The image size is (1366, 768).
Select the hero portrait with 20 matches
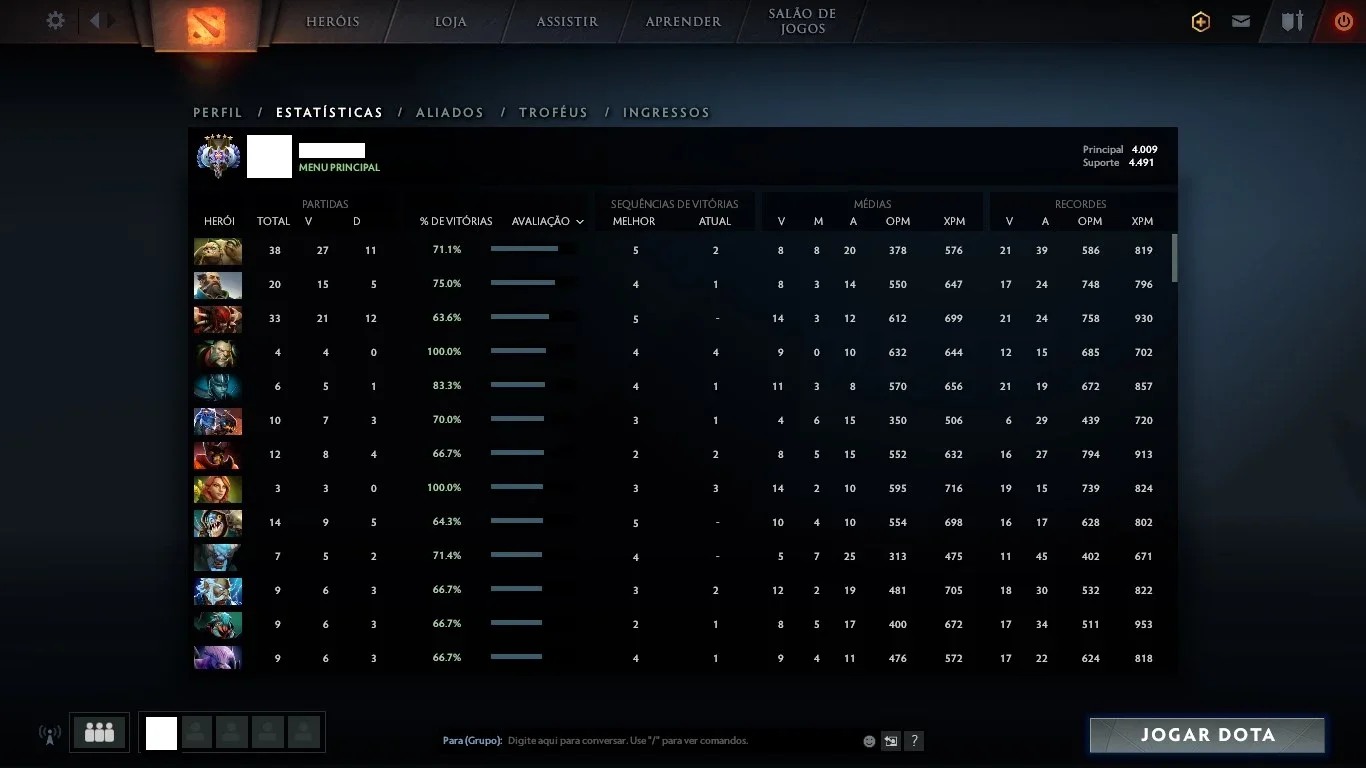pos(218,285)
